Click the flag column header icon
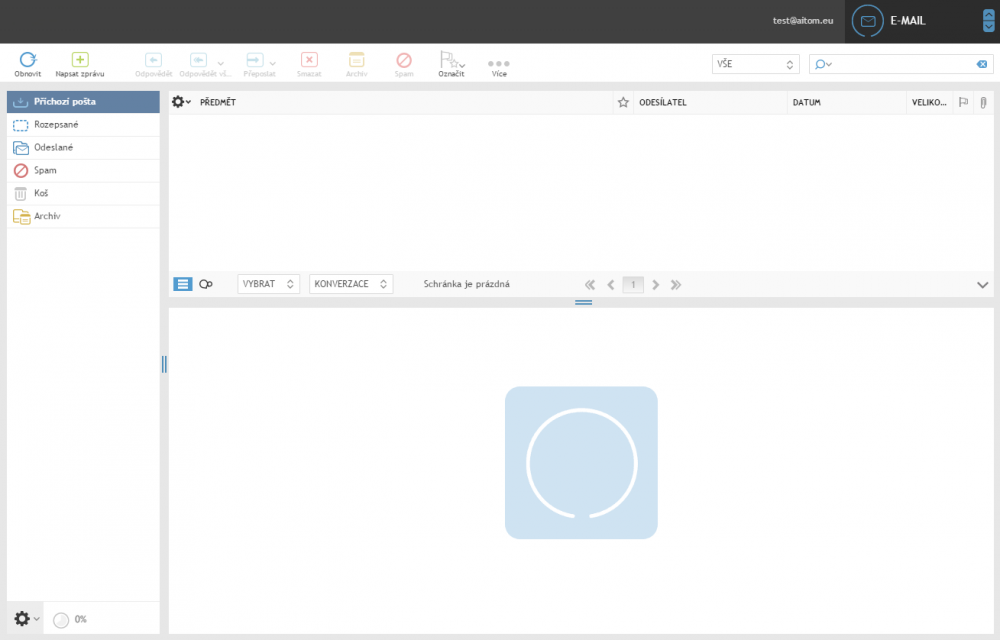Viewport: 1000px width, 640px height. click(x=964, y=102)
